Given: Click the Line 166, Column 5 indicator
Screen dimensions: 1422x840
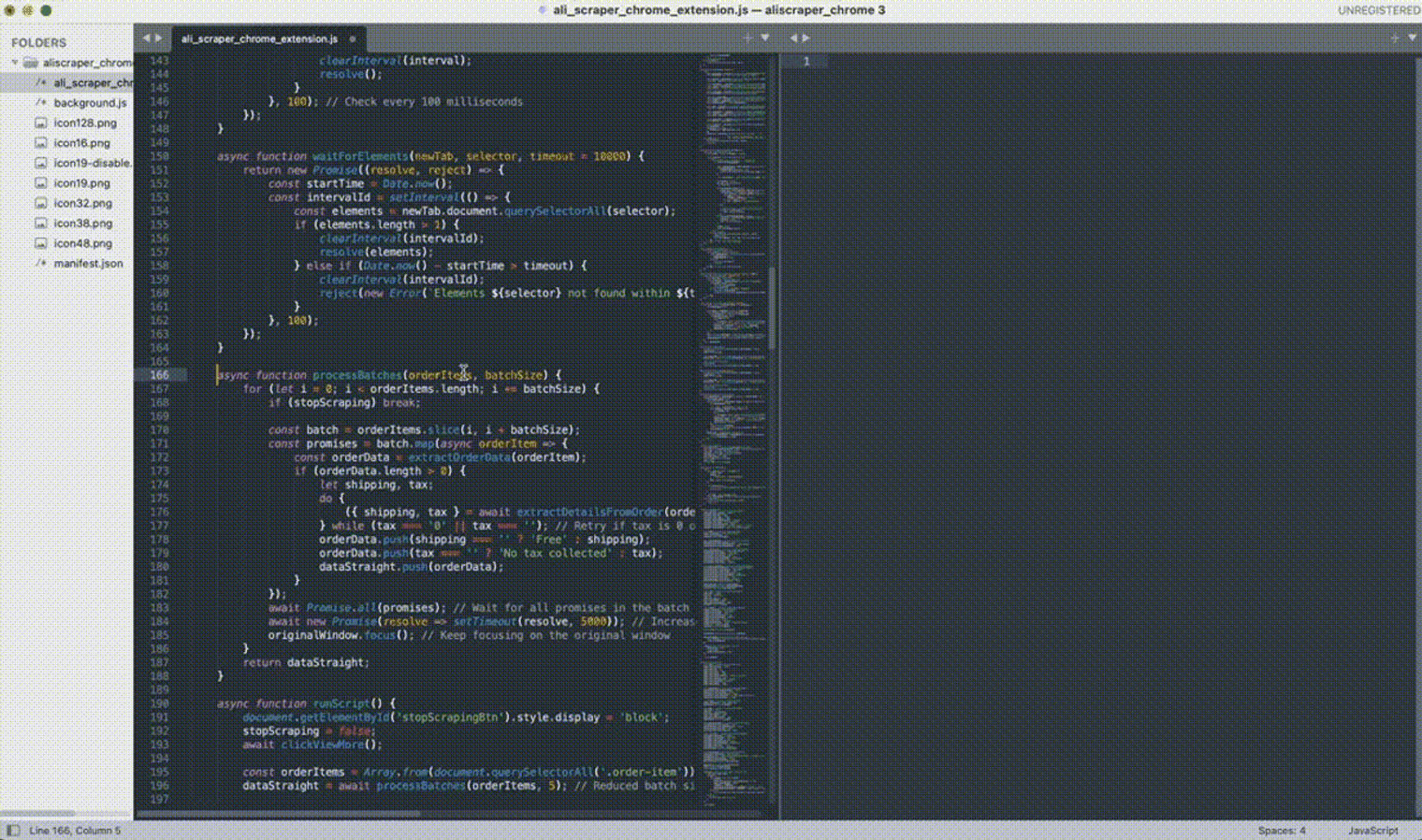Looking at the screenshot, I should pos(75,831).
